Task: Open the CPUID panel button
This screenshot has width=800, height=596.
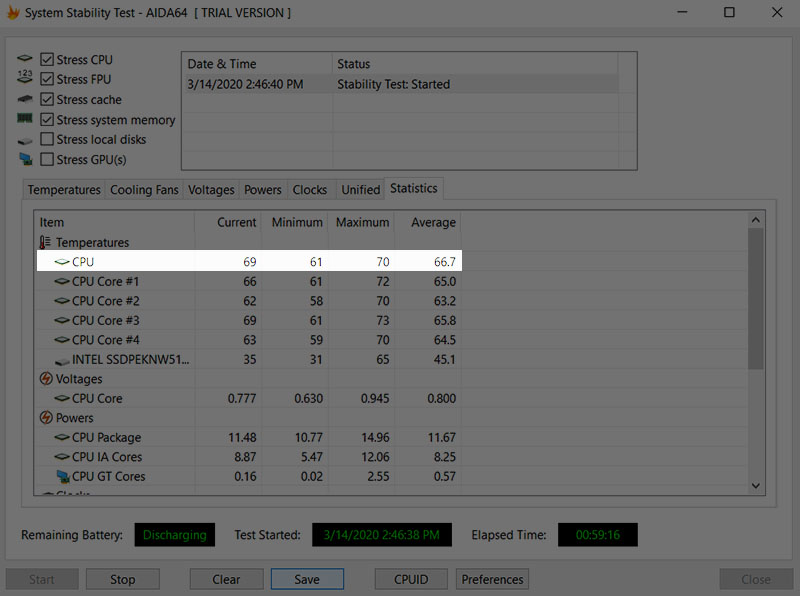Action: pos(411,579)
